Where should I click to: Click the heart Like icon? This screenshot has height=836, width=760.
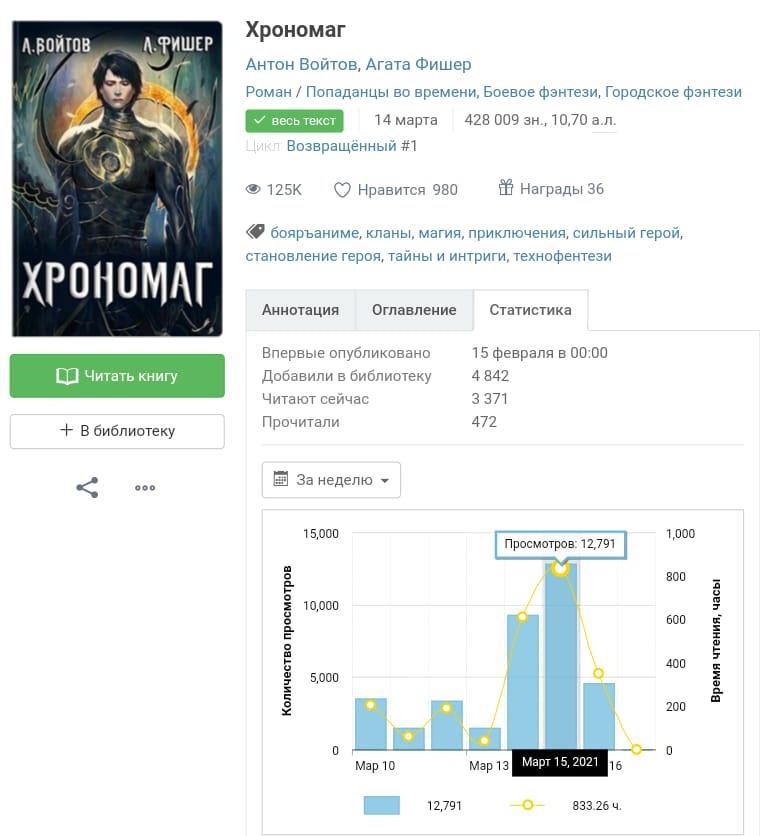pos(342,190)
